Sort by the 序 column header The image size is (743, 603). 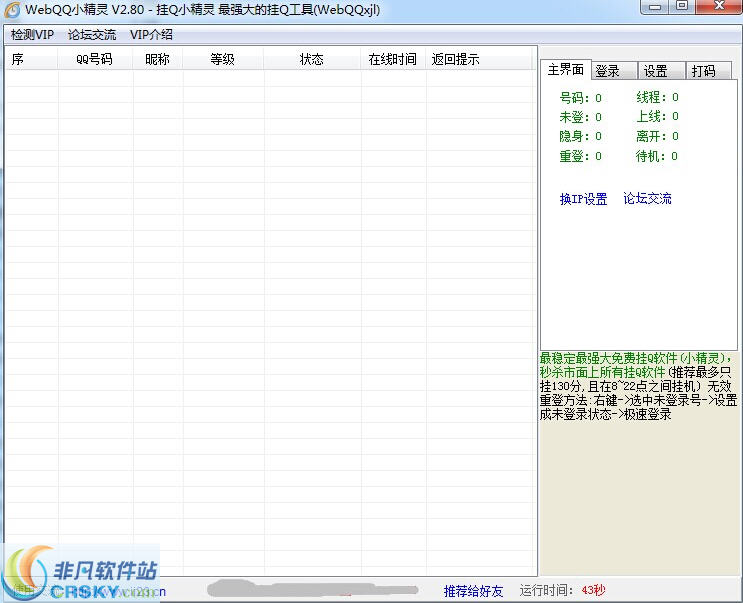pyautogui.click(x=31, y=59)
